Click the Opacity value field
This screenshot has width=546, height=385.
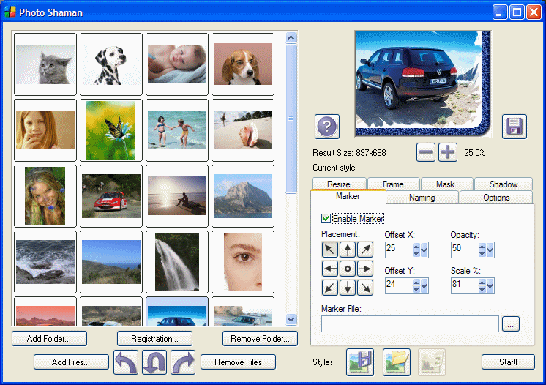pyautogui.click(x=465, y=250)
